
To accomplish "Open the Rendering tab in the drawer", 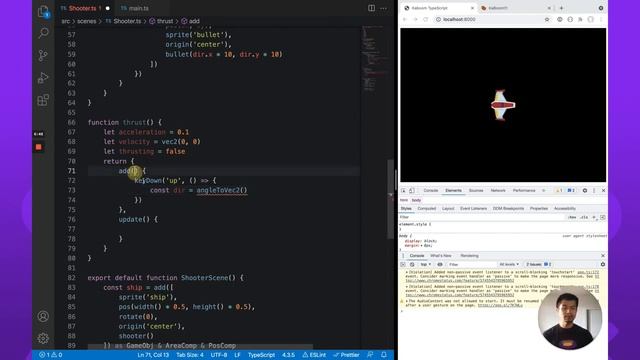I will click(x=469, y=256).
